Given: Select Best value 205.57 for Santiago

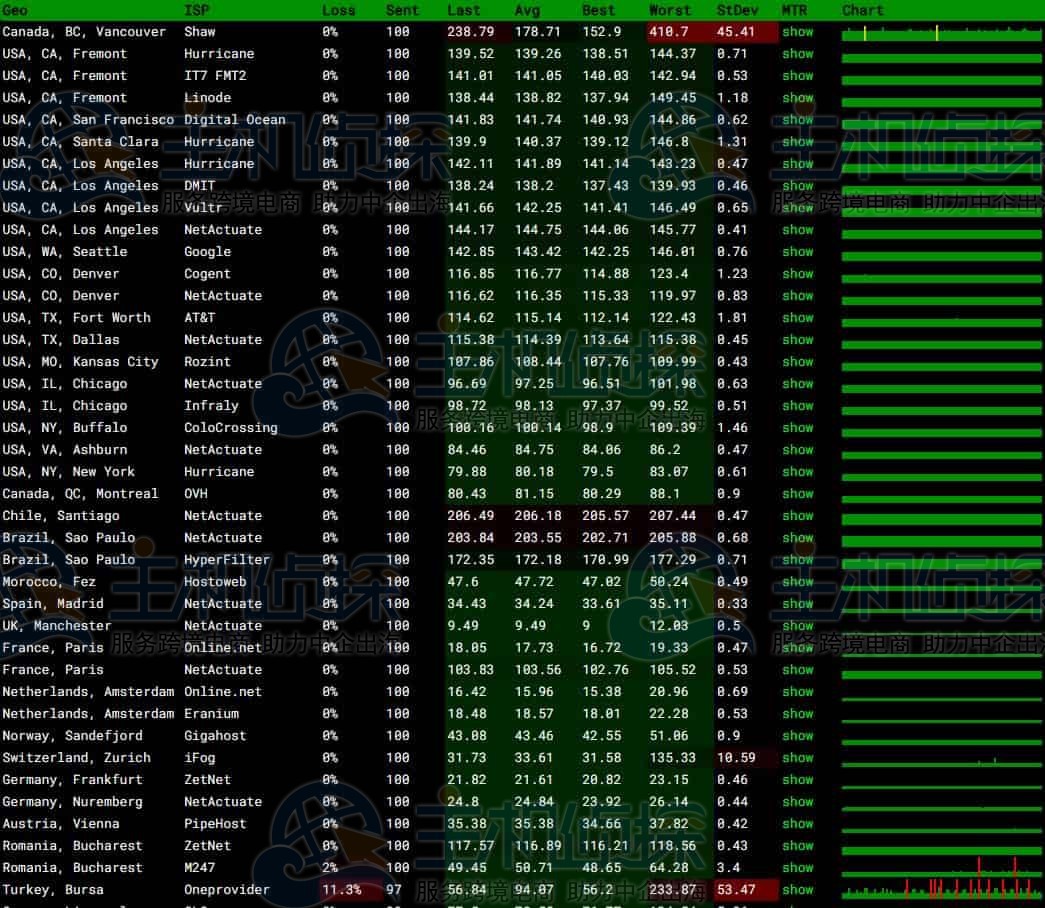Looking at the screenshot, I should (x=605, y=516).
